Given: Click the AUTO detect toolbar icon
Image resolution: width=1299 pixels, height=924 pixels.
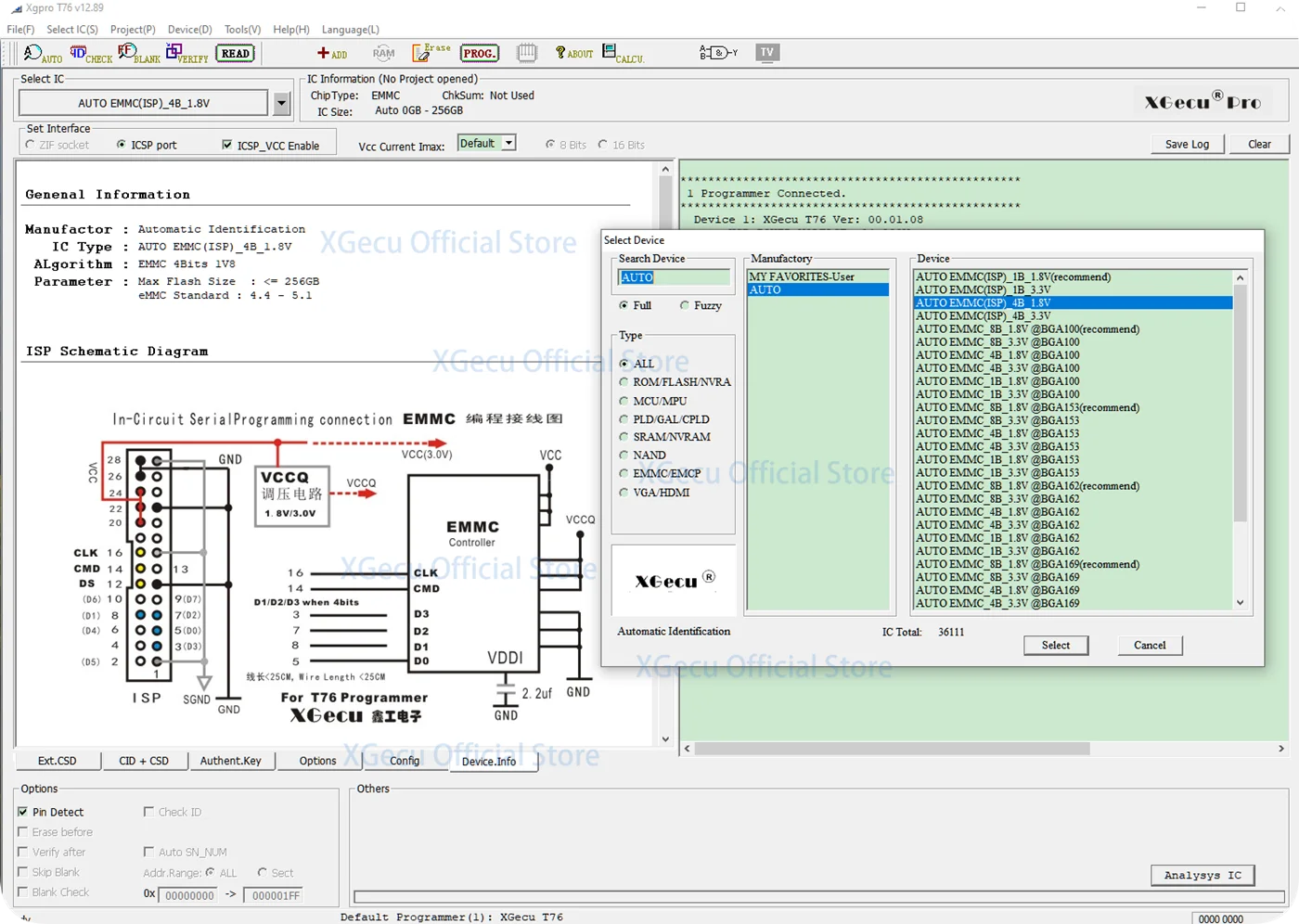Looking at the screenshot, I should [x=42, y=54].
